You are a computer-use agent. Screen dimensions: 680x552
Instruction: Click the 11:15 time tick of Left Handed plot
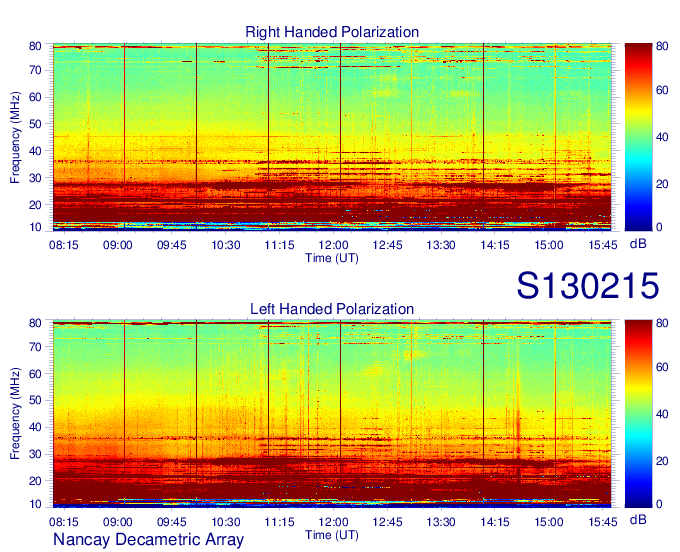click(x=279, y=522)
